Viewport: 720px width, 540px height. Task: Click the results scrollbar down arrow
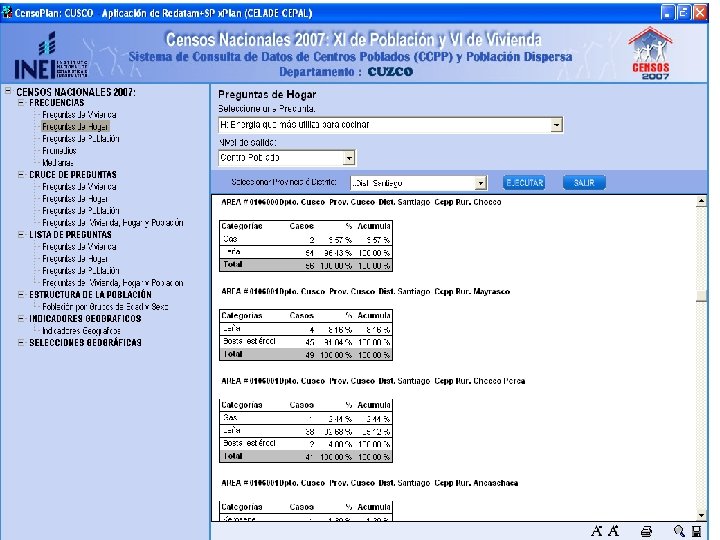pos(701,515)
